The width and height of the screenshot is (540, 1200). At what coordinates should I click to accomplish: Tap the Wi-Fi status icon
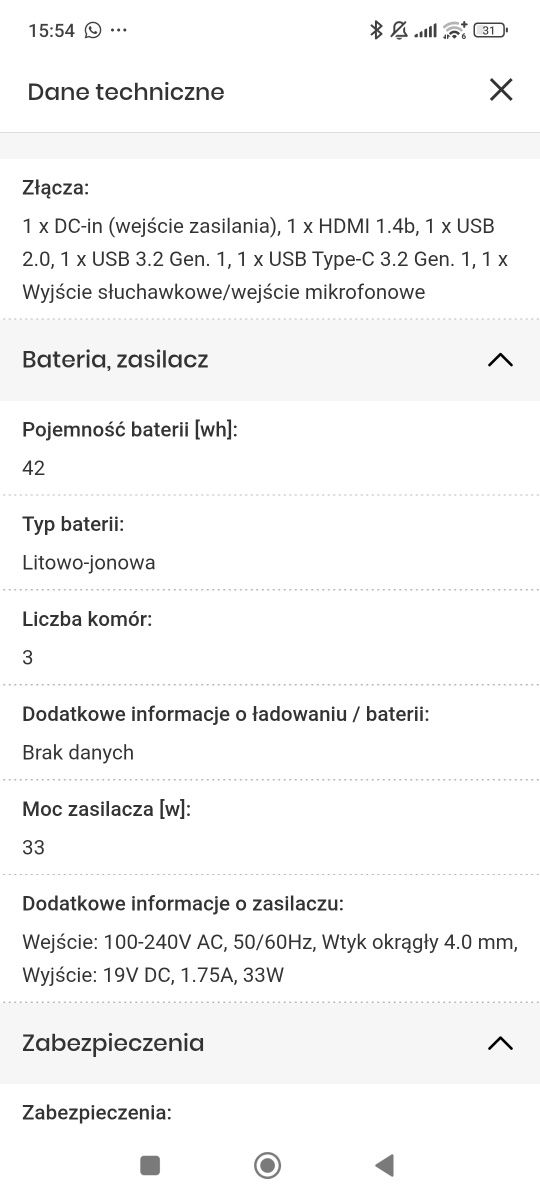click(x=456, y=30)
